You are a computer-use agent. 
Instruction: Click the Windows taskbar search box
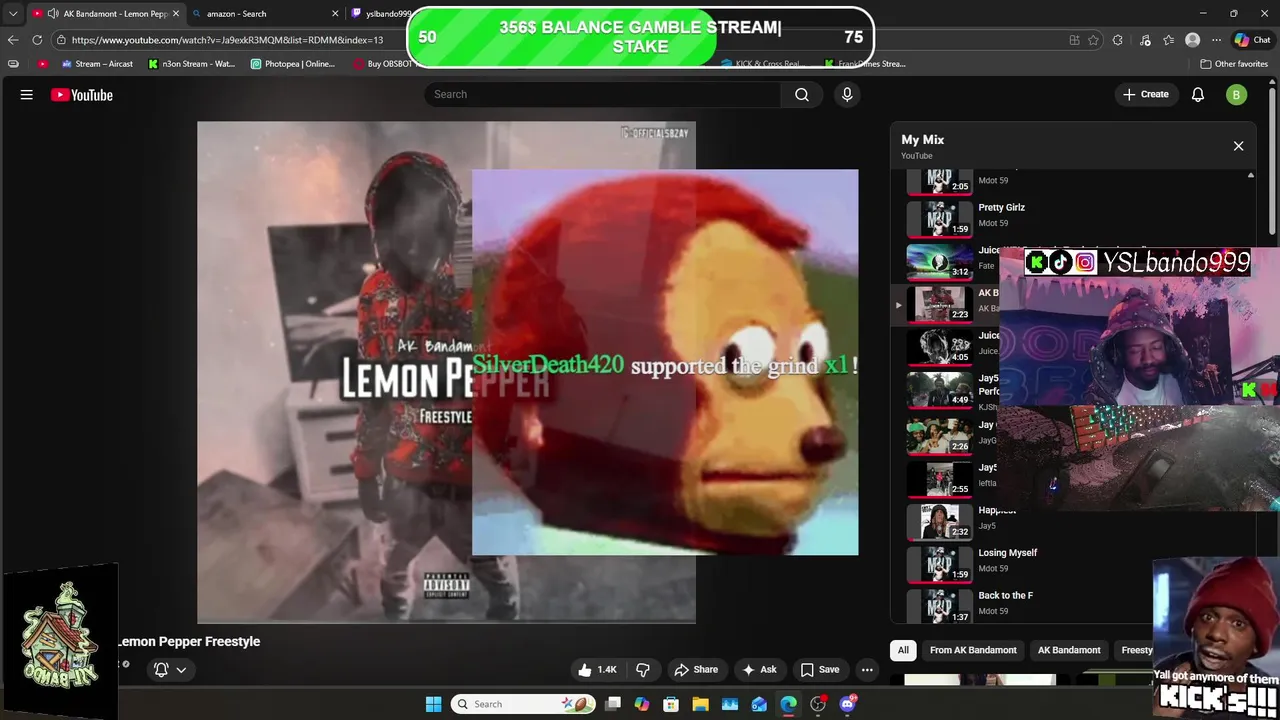(521, 704)
